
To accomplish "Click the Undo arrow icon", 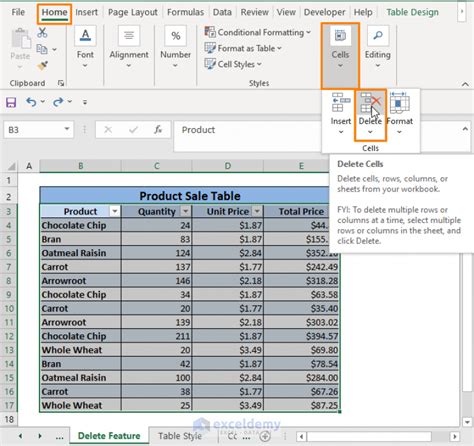I will 31,102.
